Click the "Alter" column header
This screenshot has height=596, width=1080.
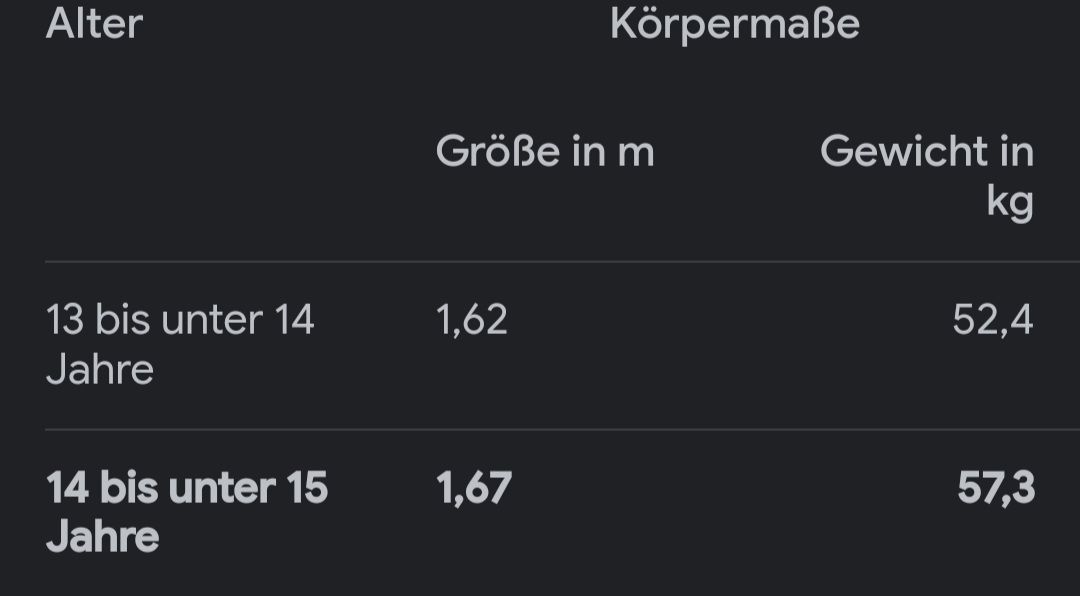94,23
